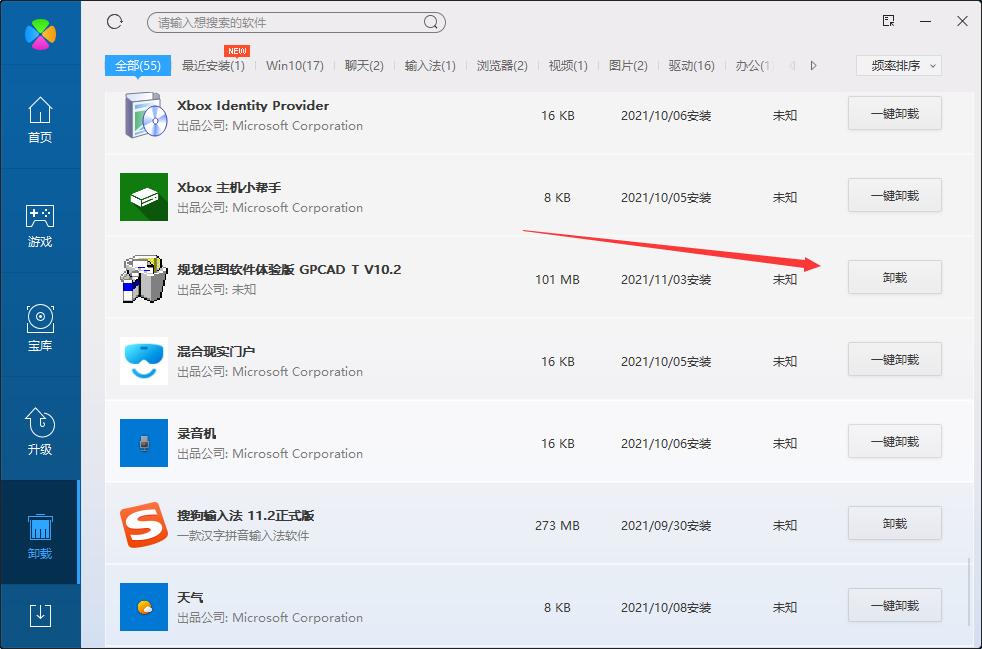Open the 升级 upgrade section
The image size is (982, 649).
[x=40, y=432]
